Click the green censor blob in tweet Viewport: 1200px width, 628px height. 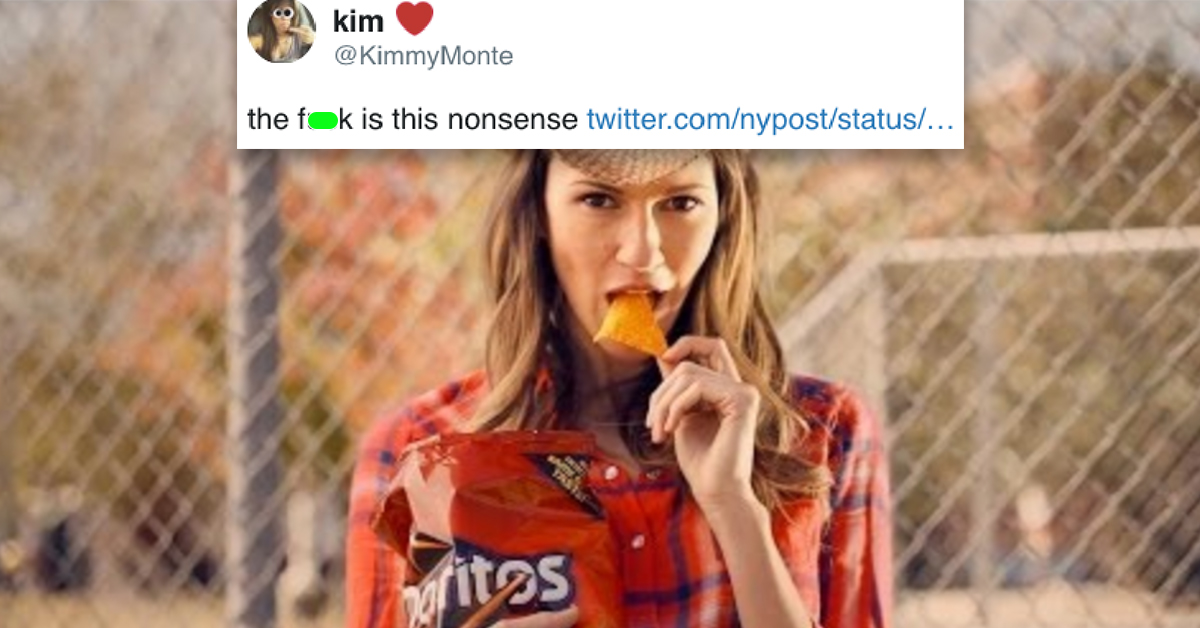pos(320,121)
